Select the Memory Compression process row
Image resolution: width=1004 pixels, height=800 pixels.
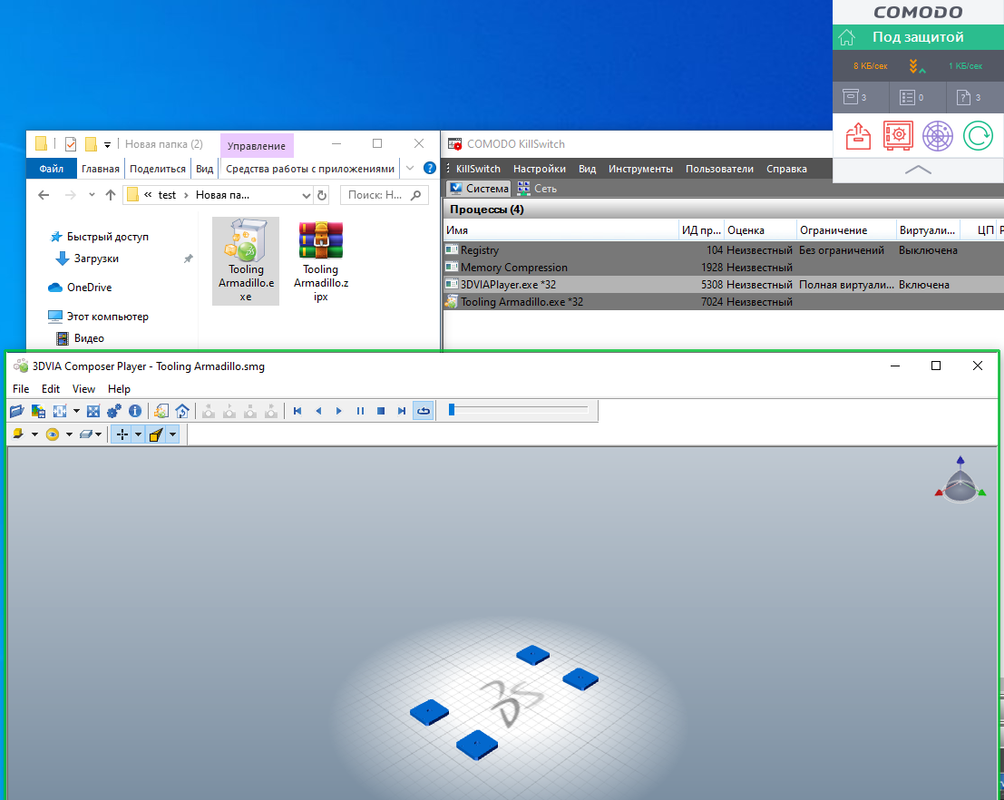[724, 267]
